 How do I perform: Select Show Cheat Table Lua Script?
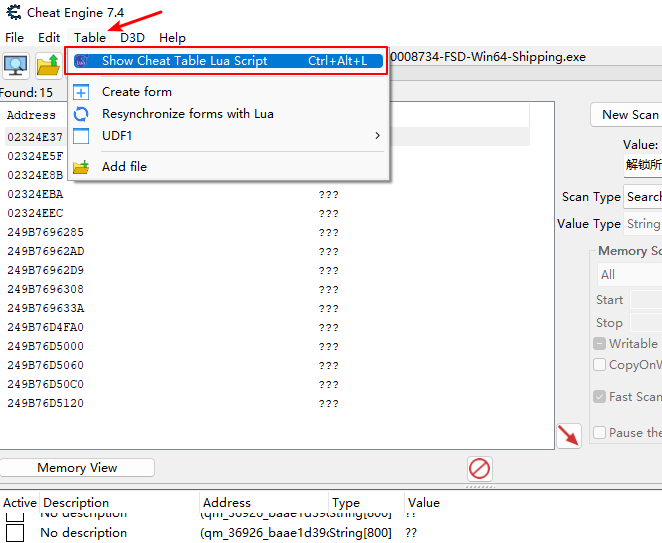[x=228, y=61]
